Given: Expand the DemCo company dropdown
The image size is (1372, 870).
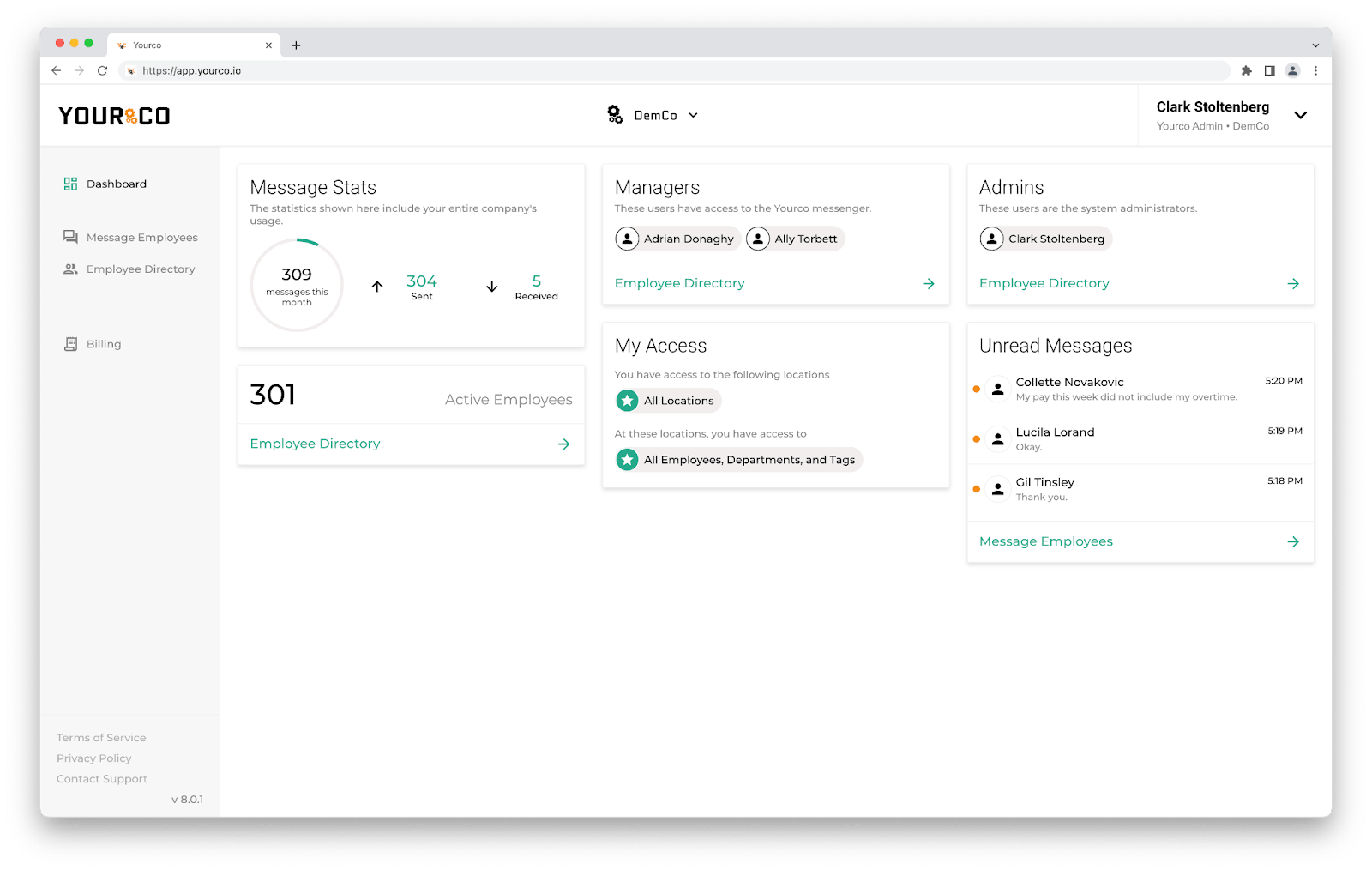Looking at the screenshot, I should click(694, 115).
